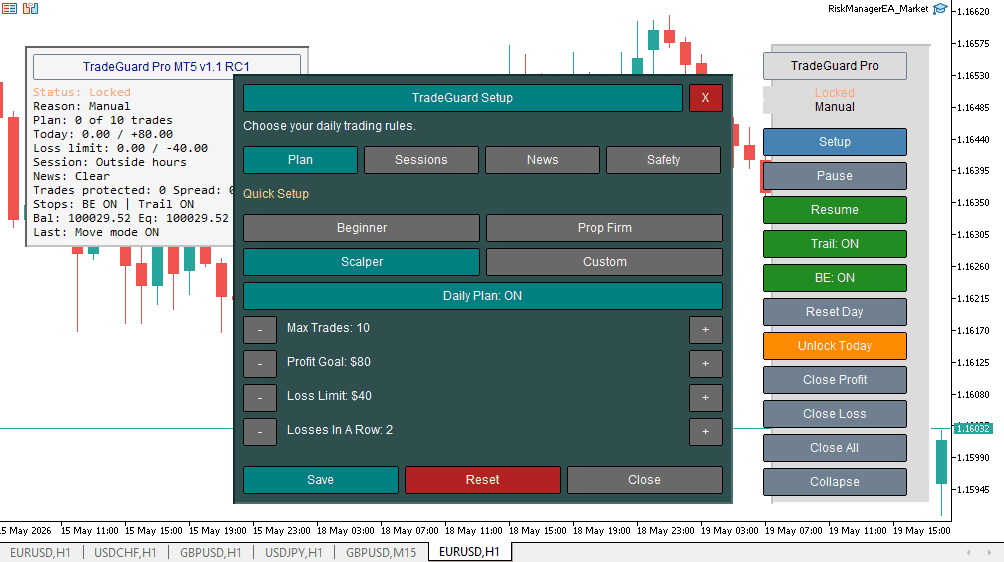Click Close Loss button
This screenshot has width=1004, height=562.
coord(835,413)
